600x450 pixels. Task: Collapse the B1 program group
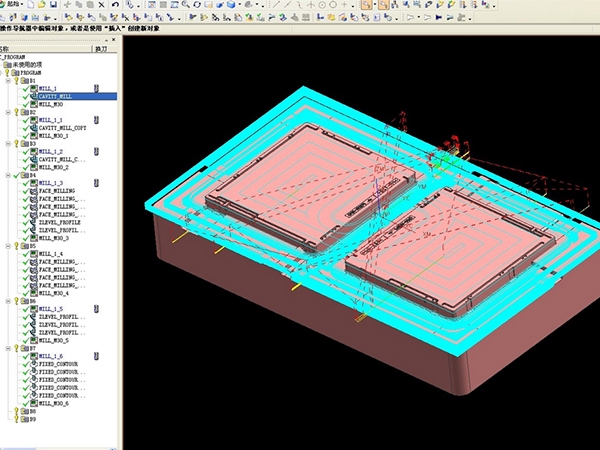pos(8,81)
